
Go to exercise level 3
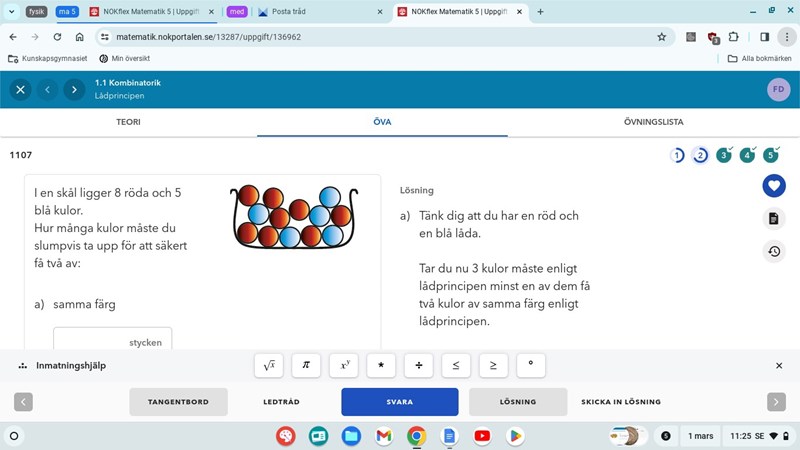coord(724,155)
